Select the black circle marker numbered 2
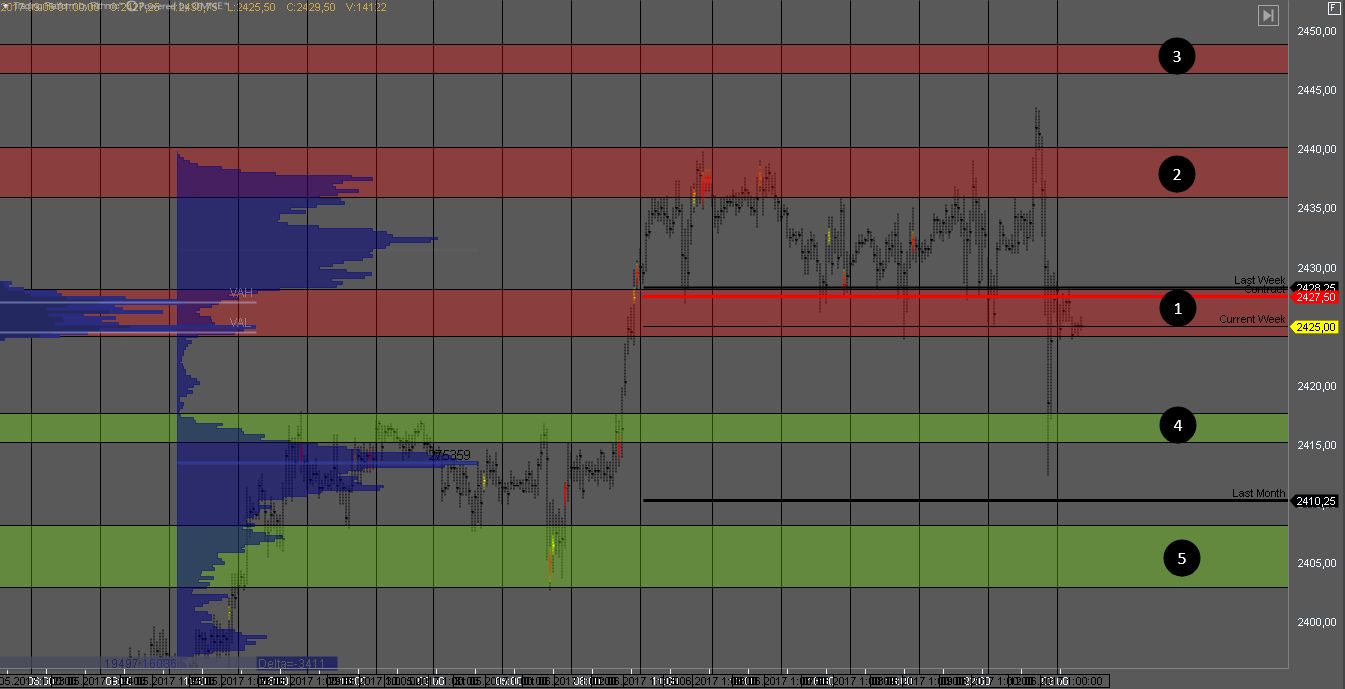Screen dimensions: 1345x689 tap(1177, 175)
